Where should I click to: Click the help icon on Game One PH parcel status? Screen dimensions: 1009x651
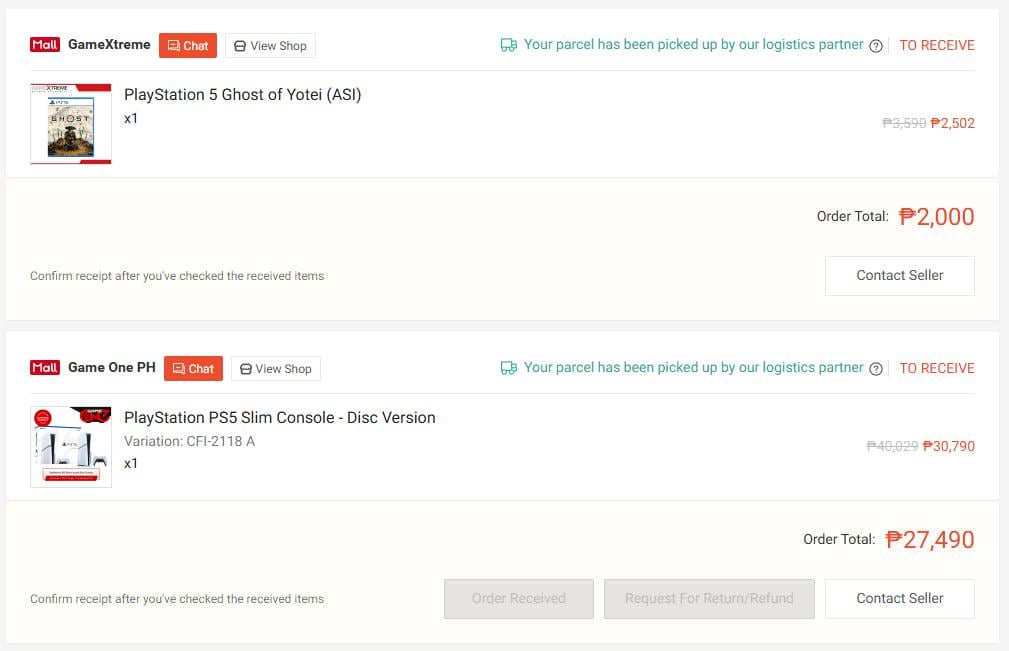(876, 369)
